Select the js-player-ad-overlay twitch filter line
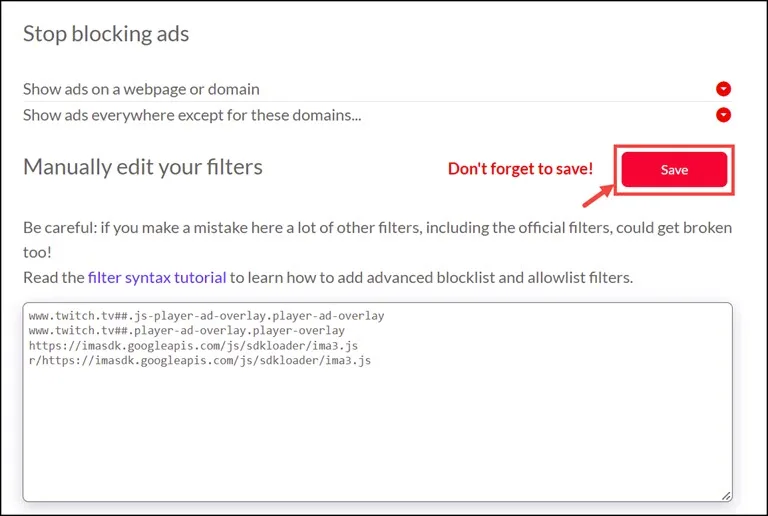The image size is (768, 516). click(206, 316)
